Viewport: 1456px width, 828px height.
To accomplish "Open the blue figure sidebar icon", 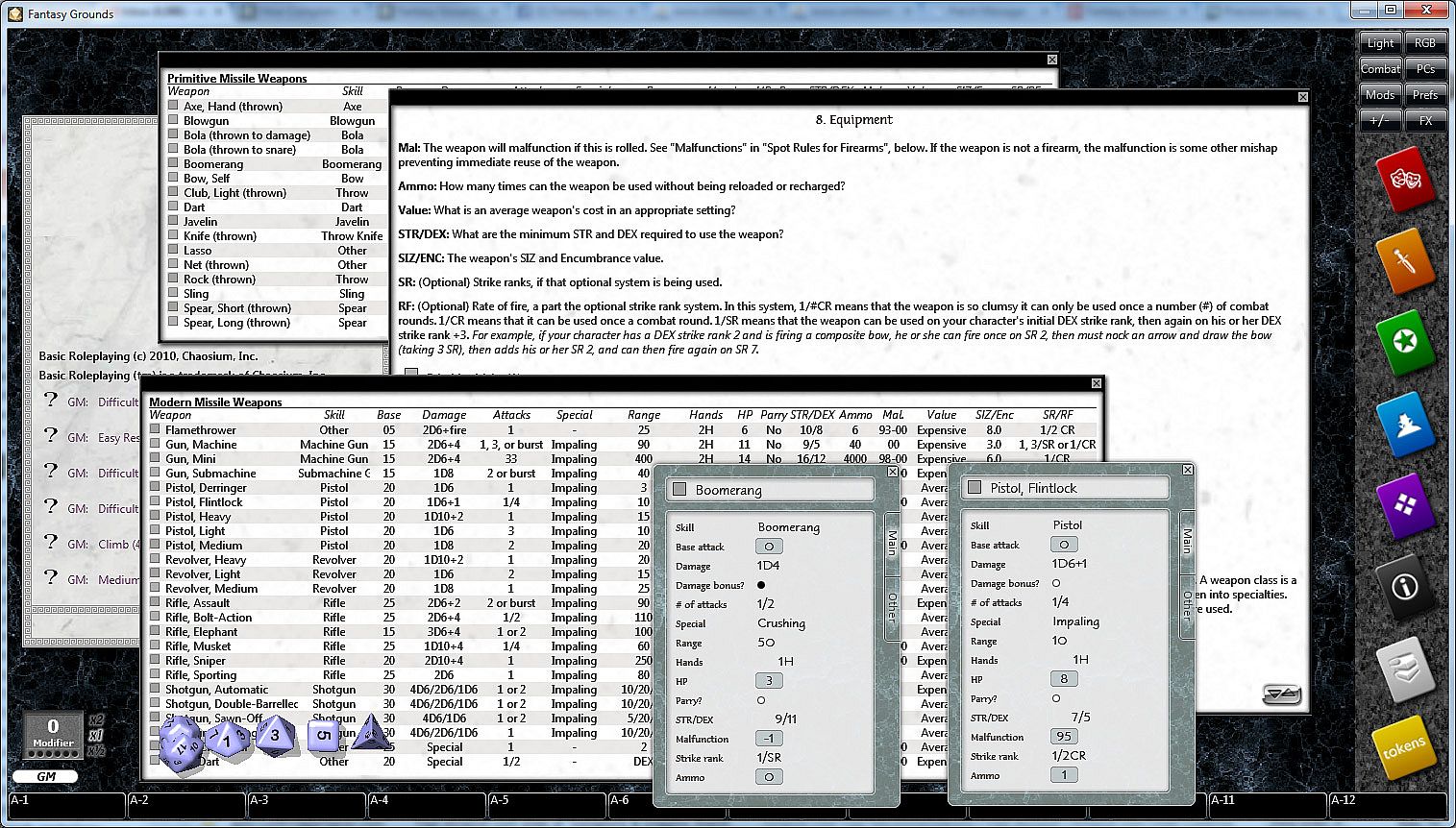I will (x=1404, y=424).
